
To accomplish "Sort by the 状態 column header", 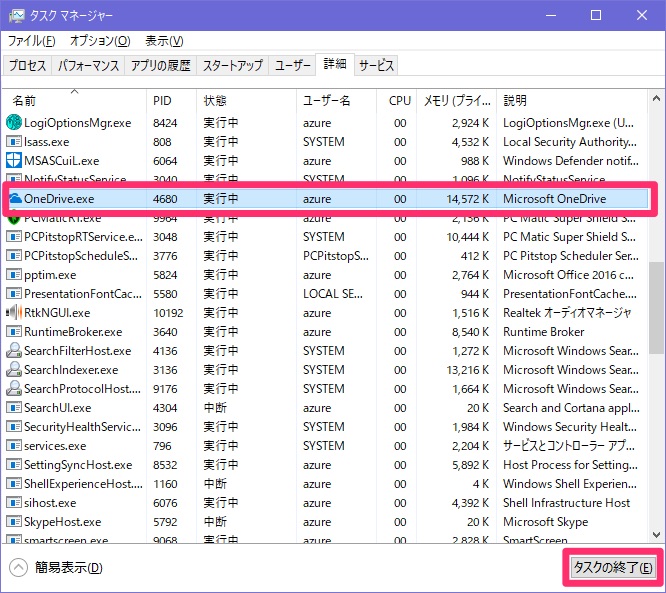I will [x=246, y=100].
